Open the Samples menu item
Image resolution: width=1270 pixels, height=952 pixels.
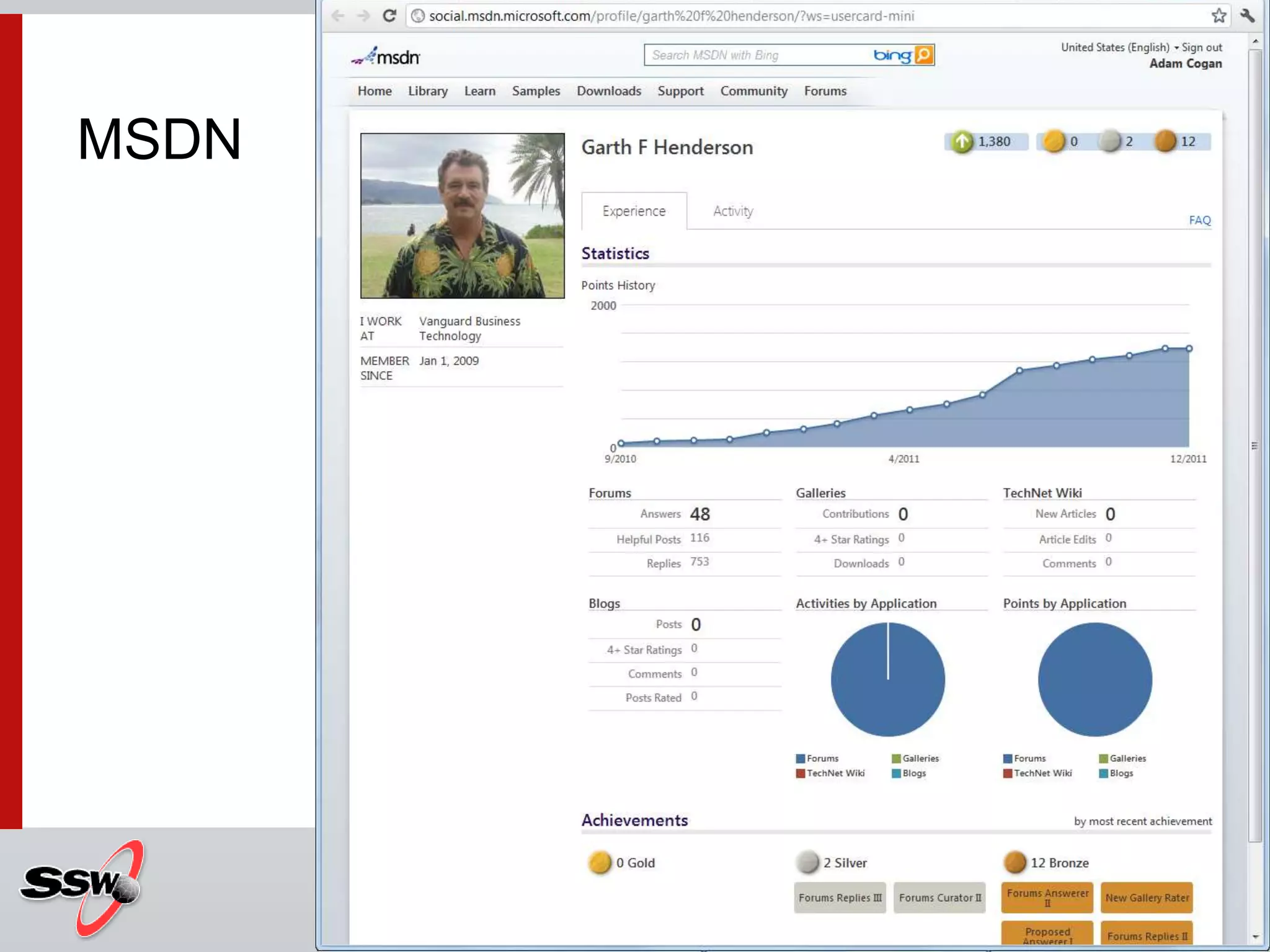pyautogui.click(x=536, y=91)
